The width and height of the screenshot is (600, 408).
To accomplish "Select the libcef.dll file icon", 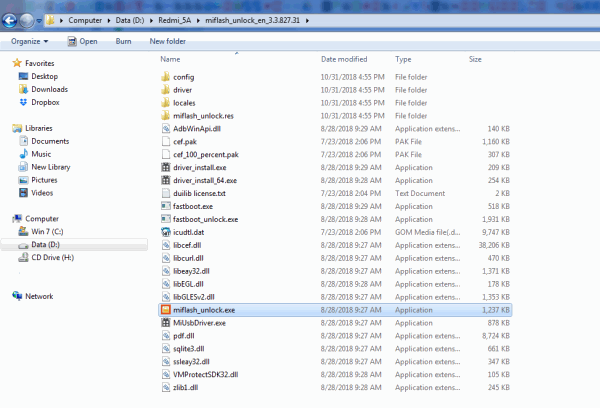I will 165,245.
